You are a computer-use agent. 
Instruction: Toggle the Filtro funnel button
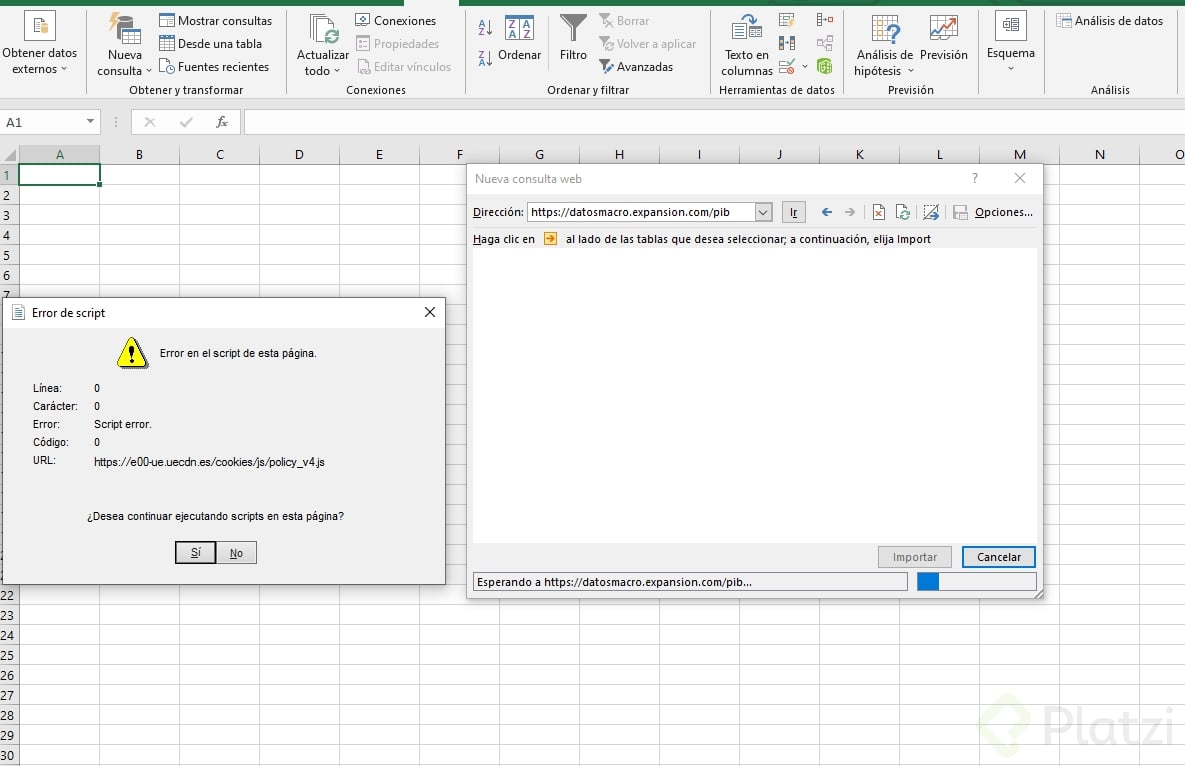click(573, 38)
